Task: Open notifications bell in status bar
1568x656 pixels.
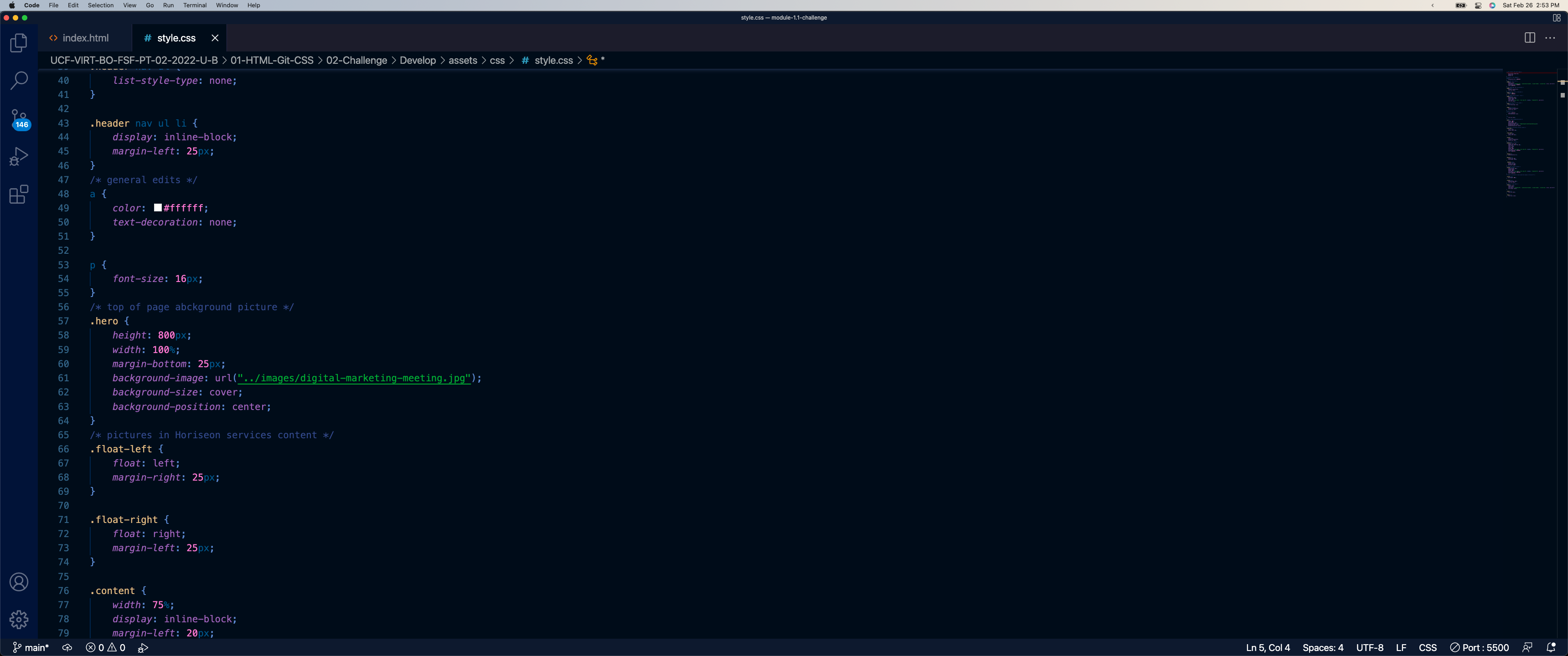Action: pyautogui.click(x=1551, y=647)
